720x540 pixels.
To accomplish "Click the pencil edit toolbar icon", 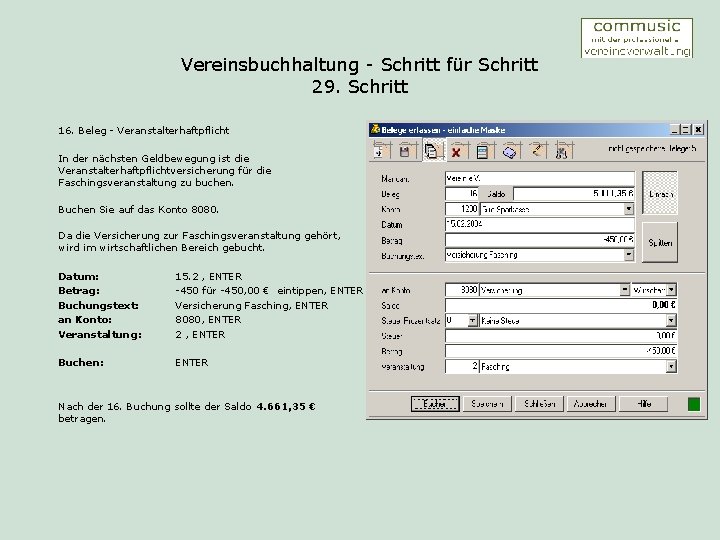I will pyautogui.click(x=537, y=151).
